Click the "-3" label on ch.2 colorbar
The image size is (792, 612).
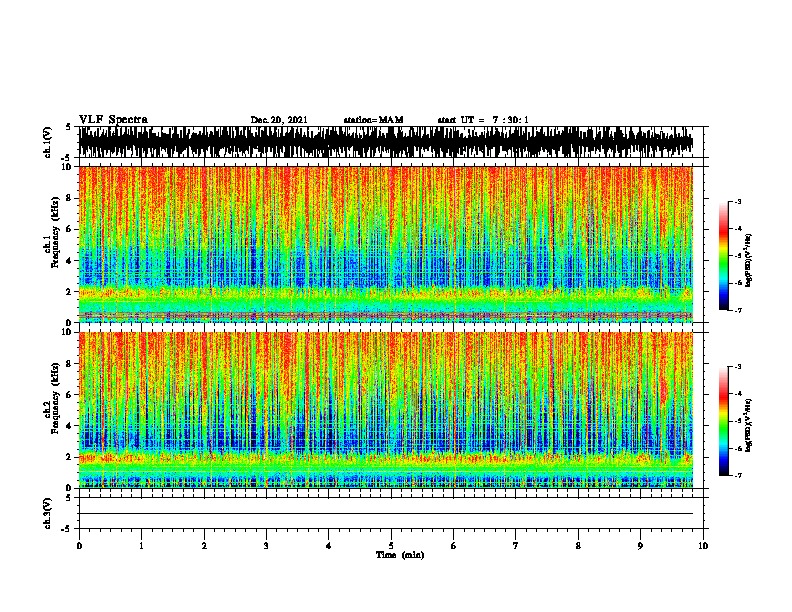click(x=737, y=367)
